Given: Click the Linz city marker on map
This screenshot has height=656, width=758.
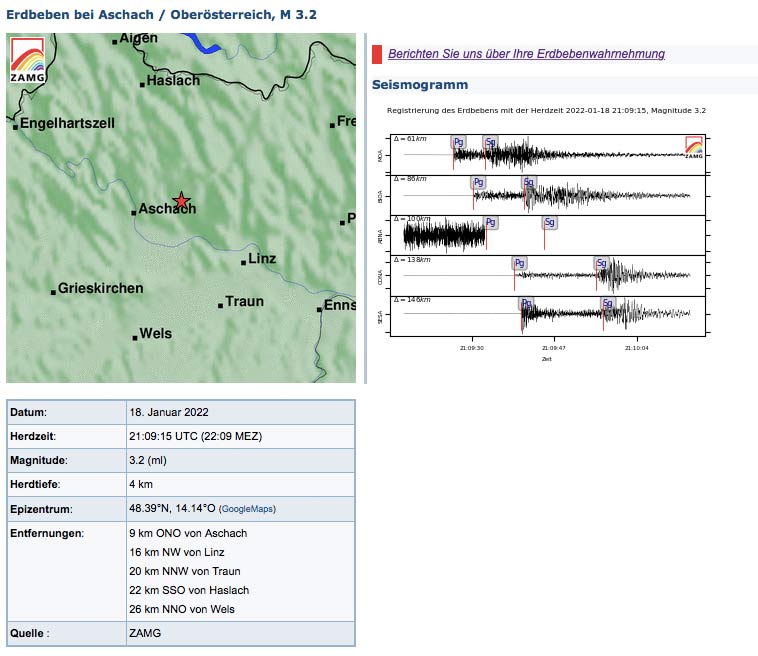Looking at the screenshot, I should tap(243, 262).
